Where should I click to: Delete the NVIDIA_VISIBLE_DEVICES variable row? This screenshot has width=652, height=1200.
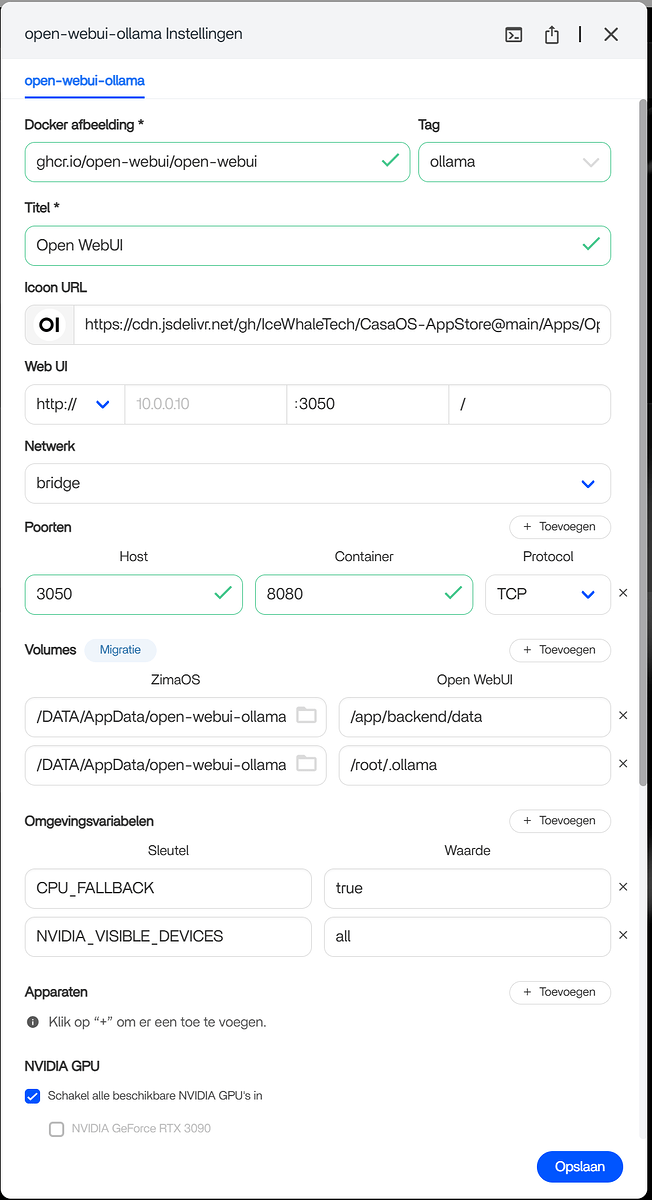click(623, 935)
